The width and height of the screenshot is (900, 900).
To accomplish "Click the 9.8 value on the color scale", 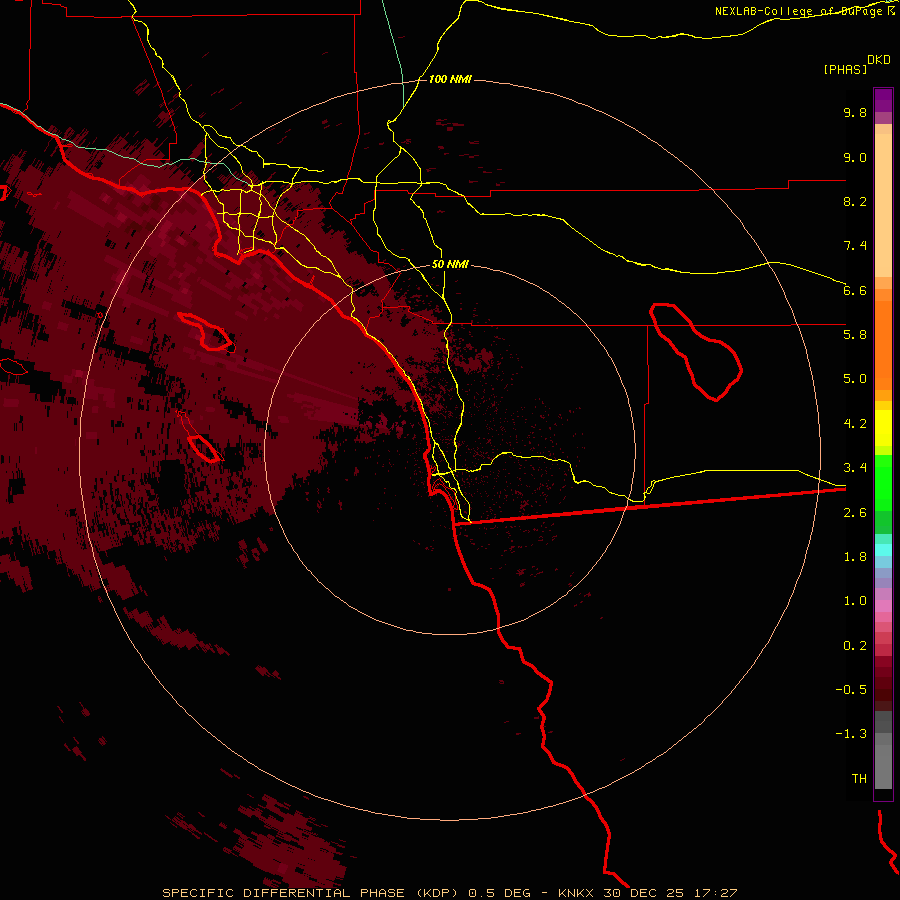I will coord(855,112).
